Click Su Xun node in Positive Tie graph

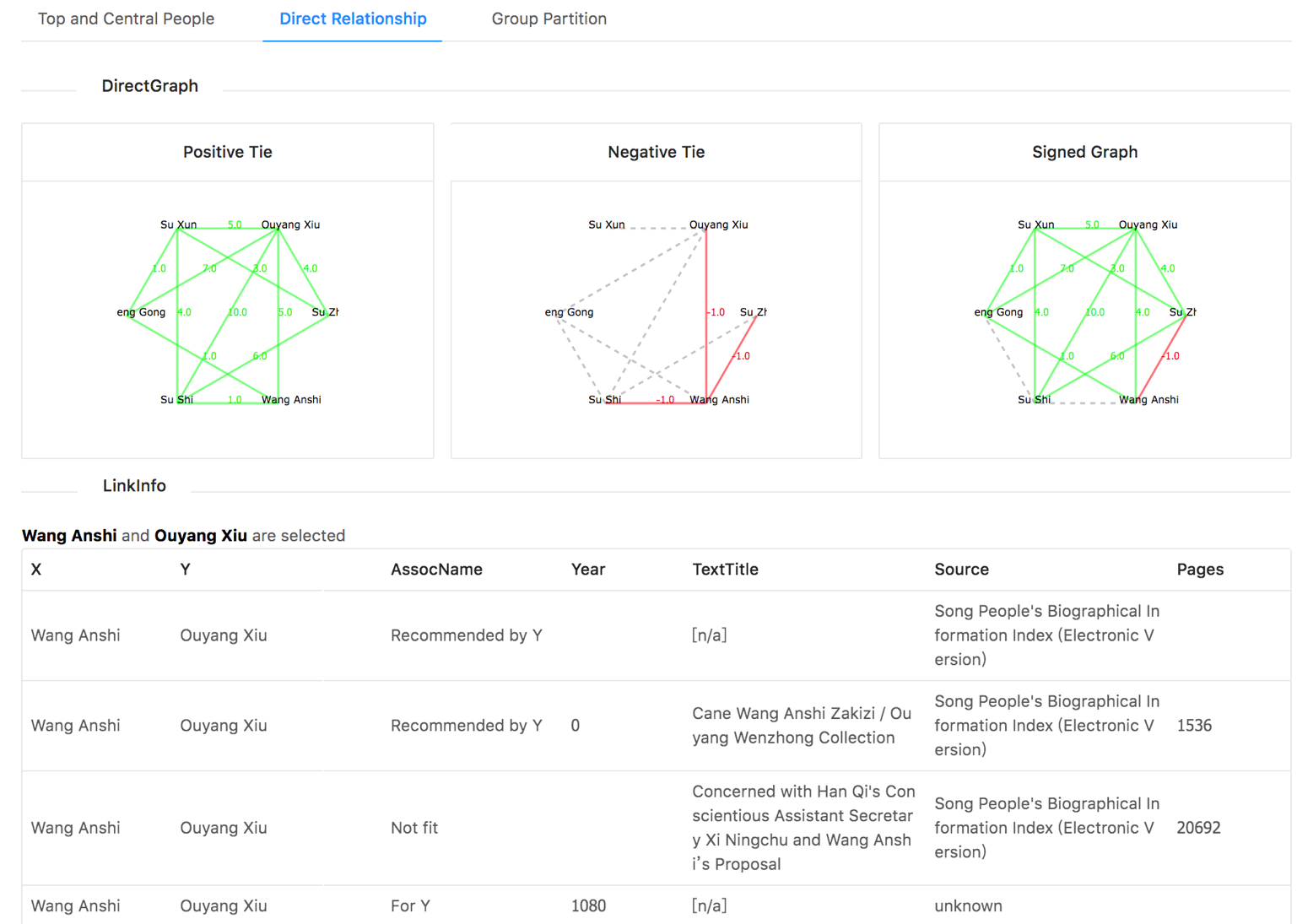[178, 224]
